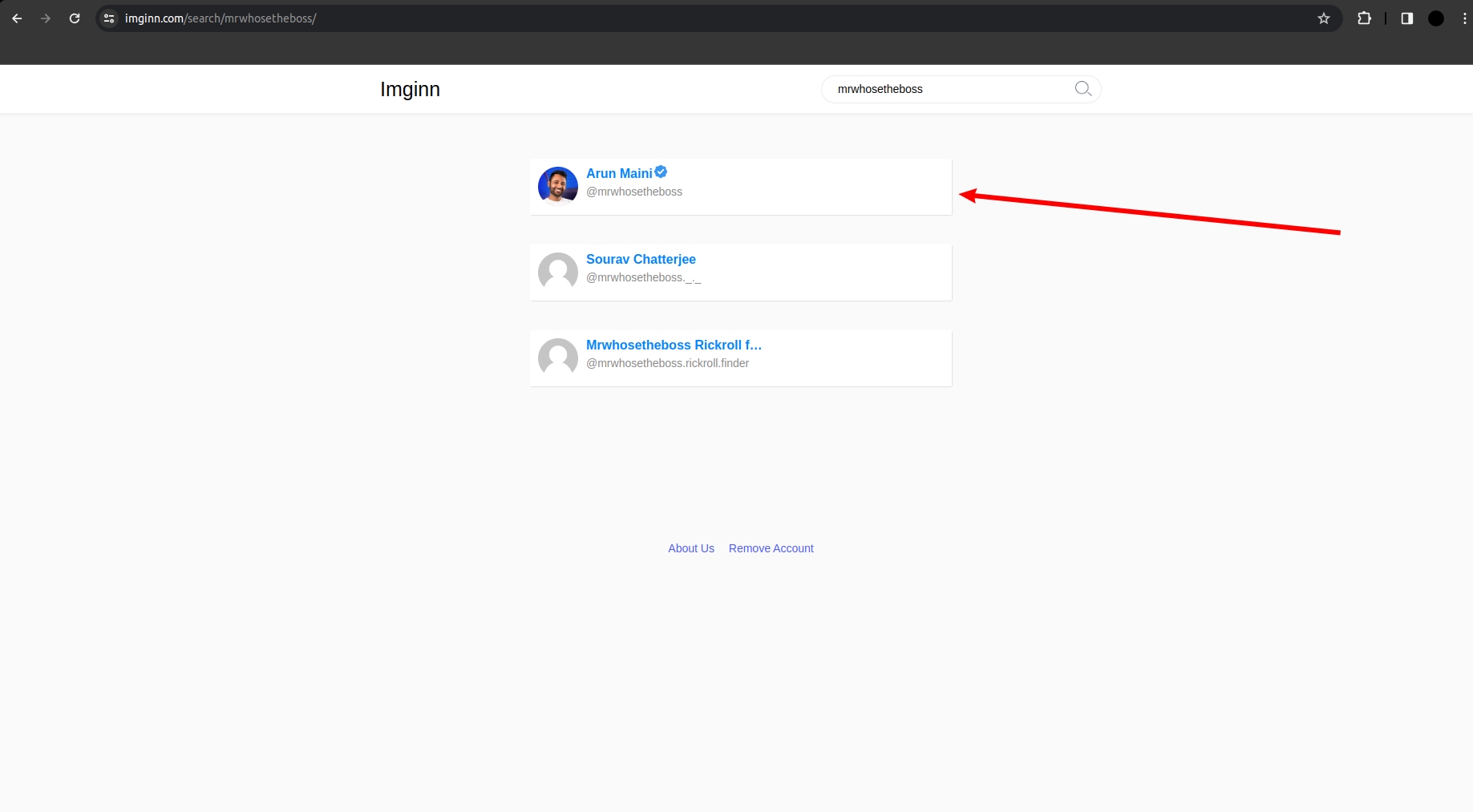Open the Chrome three-dot menu
This screenshot has width=1473, height=812.
tap(1464, 18)
